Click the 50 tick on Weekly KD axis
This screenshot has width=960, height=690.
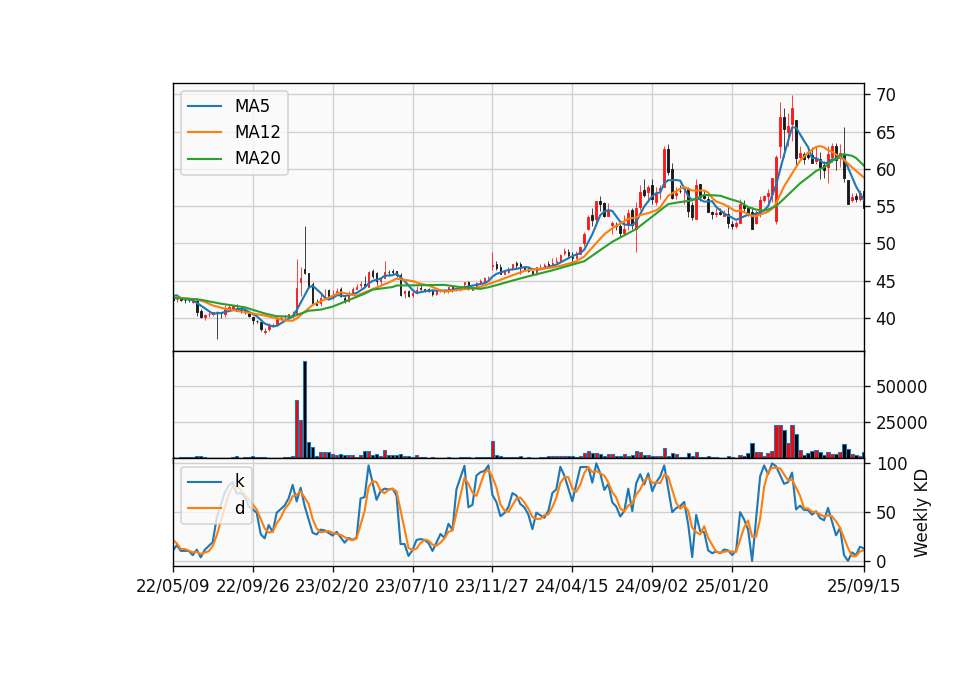[x=885, y=513]
